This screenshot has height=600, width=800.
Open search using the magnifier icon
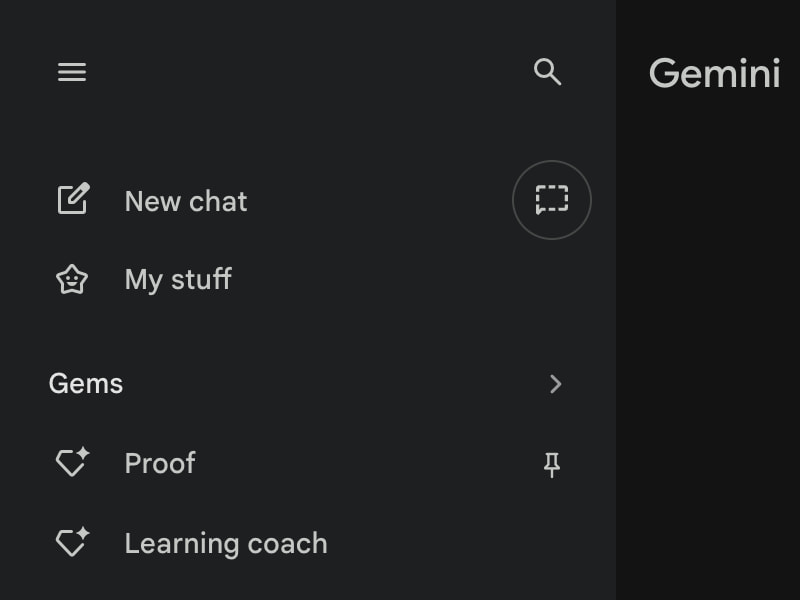(547, 72)
